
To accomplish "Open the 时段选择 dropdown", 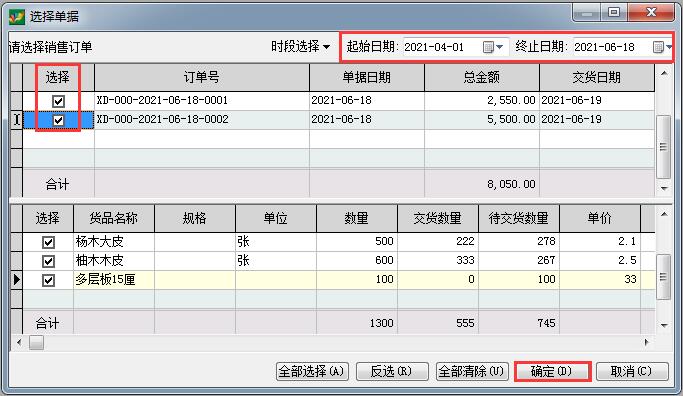I will pyautogui.click(x=301, y=46).
